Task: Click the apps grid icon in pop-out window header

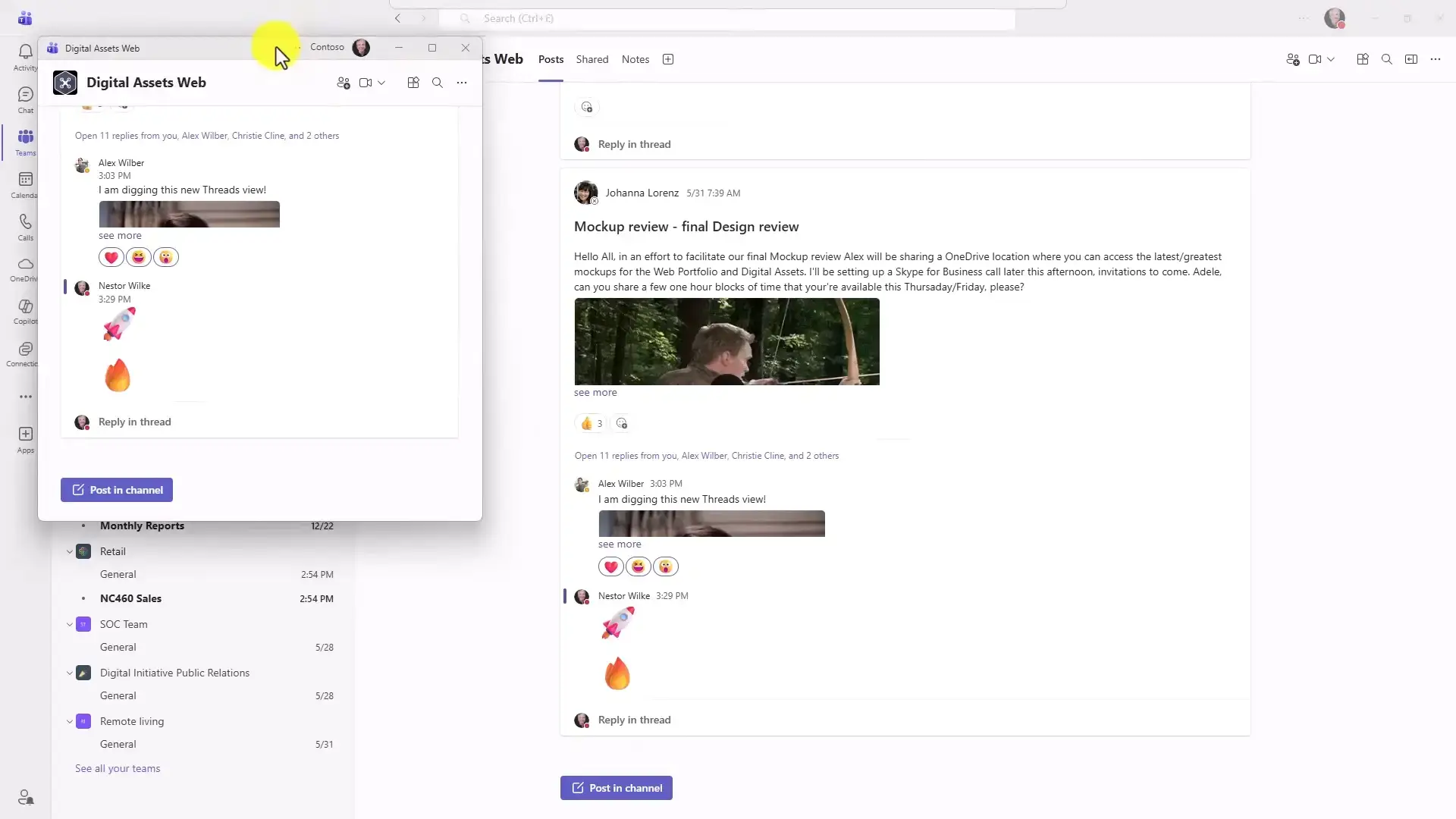Action: coord(413,83)
